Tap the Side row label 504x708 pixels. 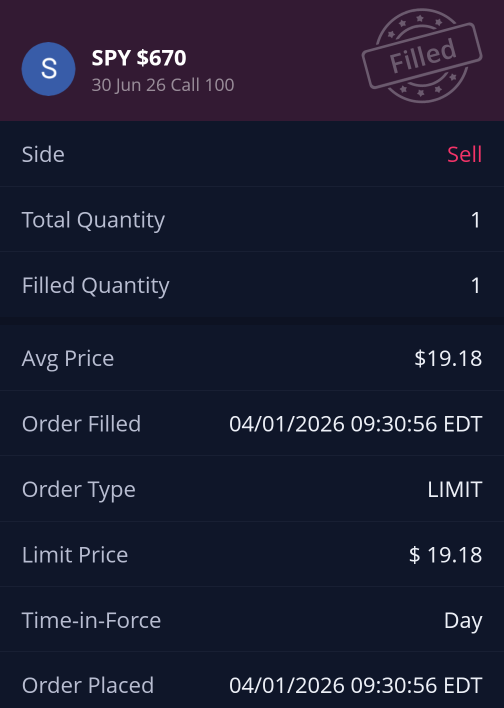click(x=43, y=154)
